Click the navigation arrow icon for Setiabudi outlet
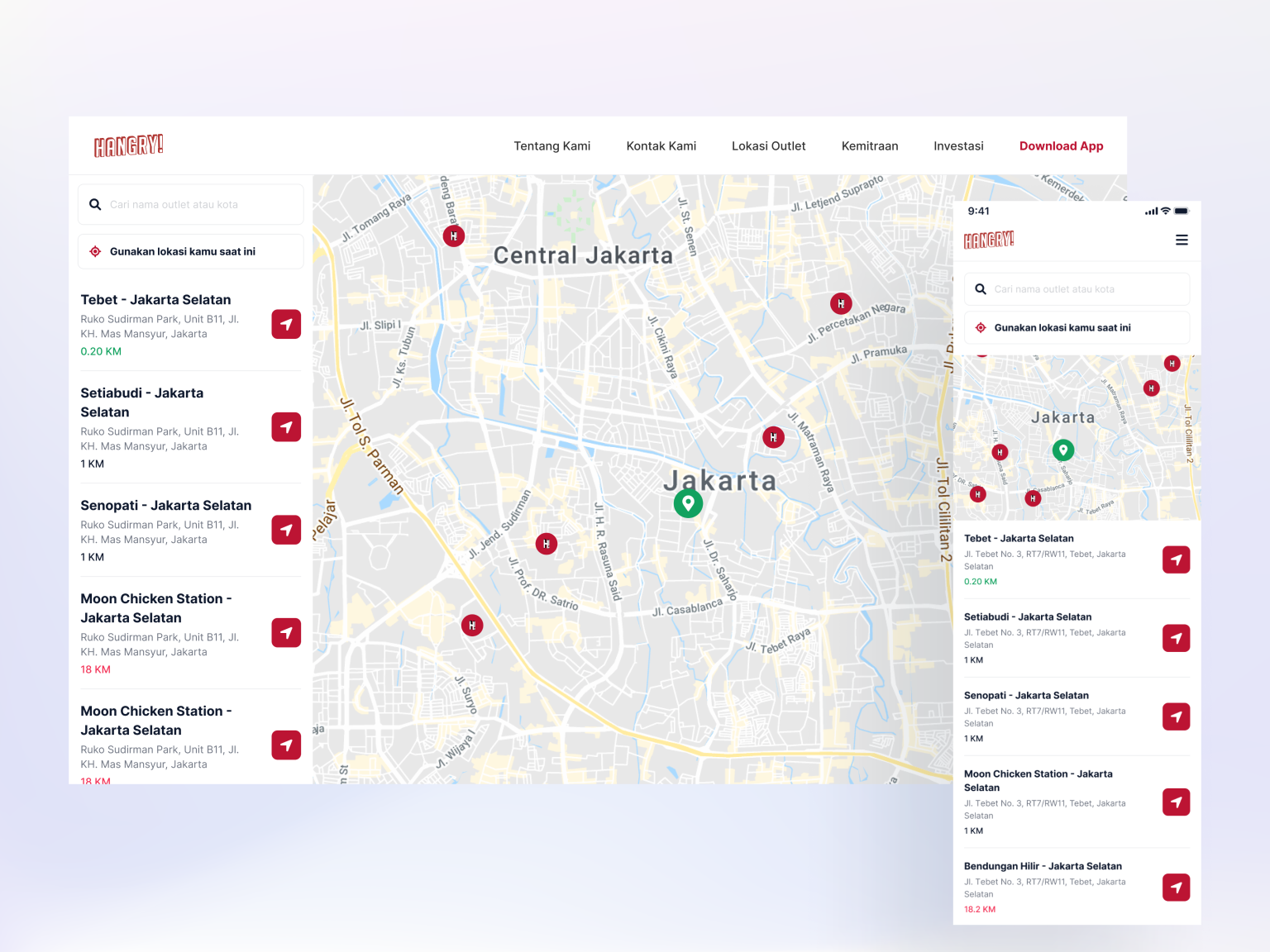This screenshot has height=952, width=1270. (x=285, y=426)
